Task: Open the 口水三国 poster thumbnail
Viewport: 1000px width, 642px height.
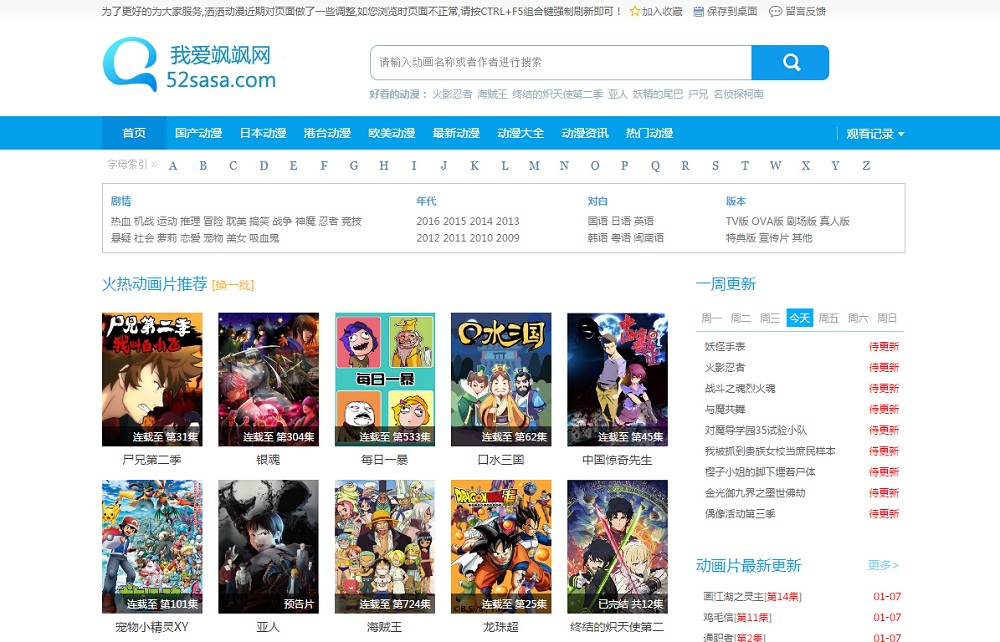Action: pyautogui.click(x=501, y=379)
